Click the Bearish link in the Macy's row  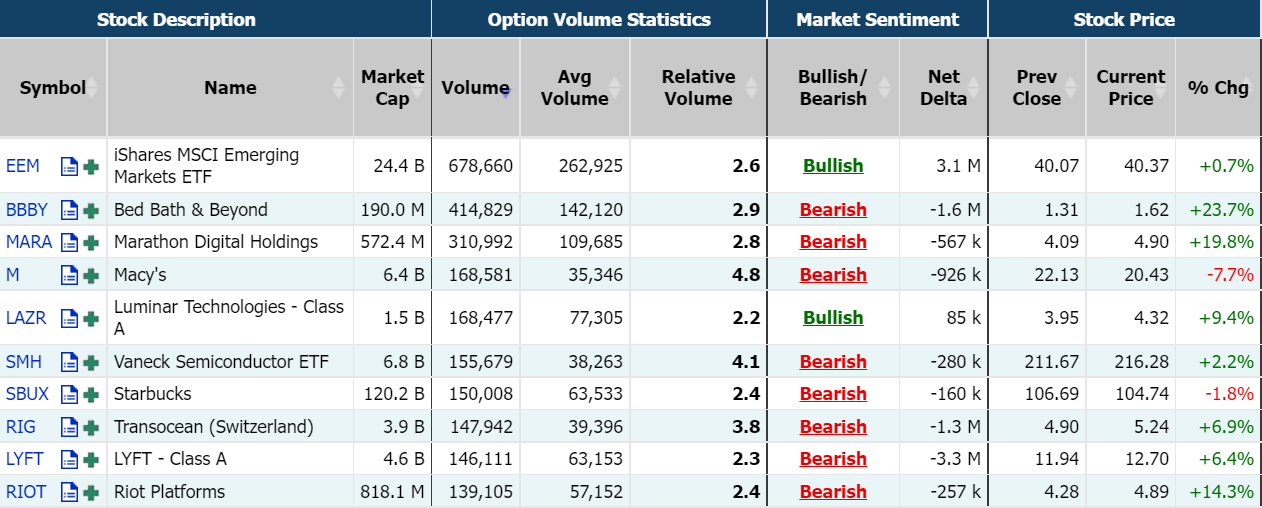[833, 275]
